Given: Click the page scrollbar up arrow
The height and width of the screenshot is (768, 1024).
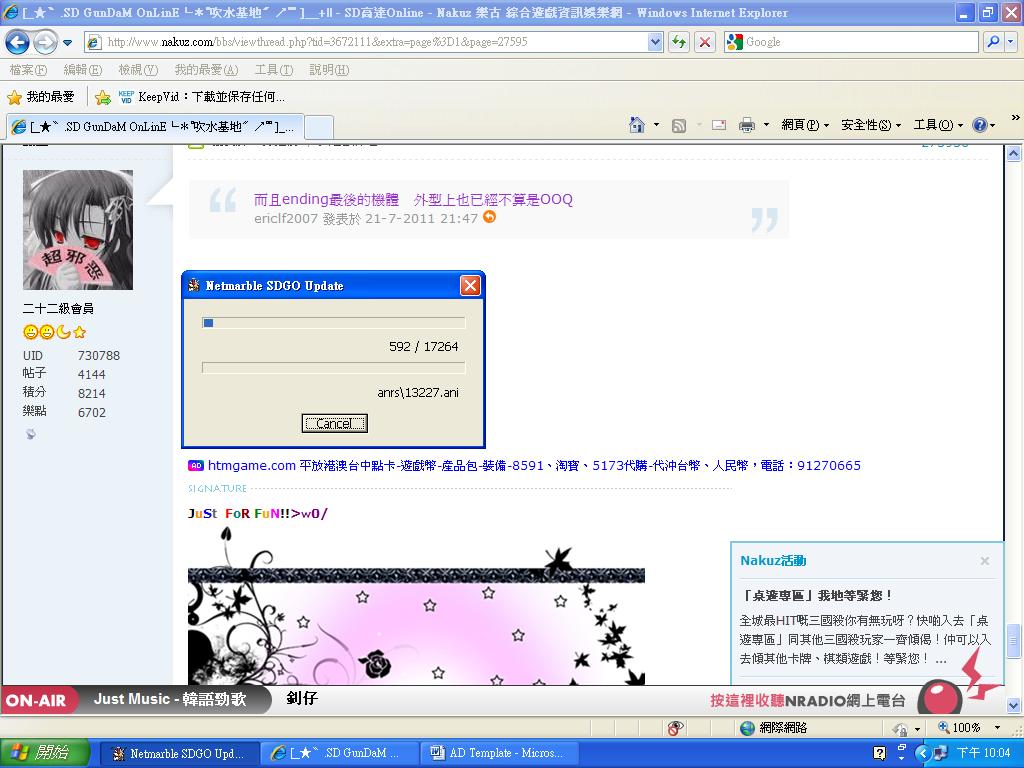Looking at the screenshot, I should (x=1014, y=154).
